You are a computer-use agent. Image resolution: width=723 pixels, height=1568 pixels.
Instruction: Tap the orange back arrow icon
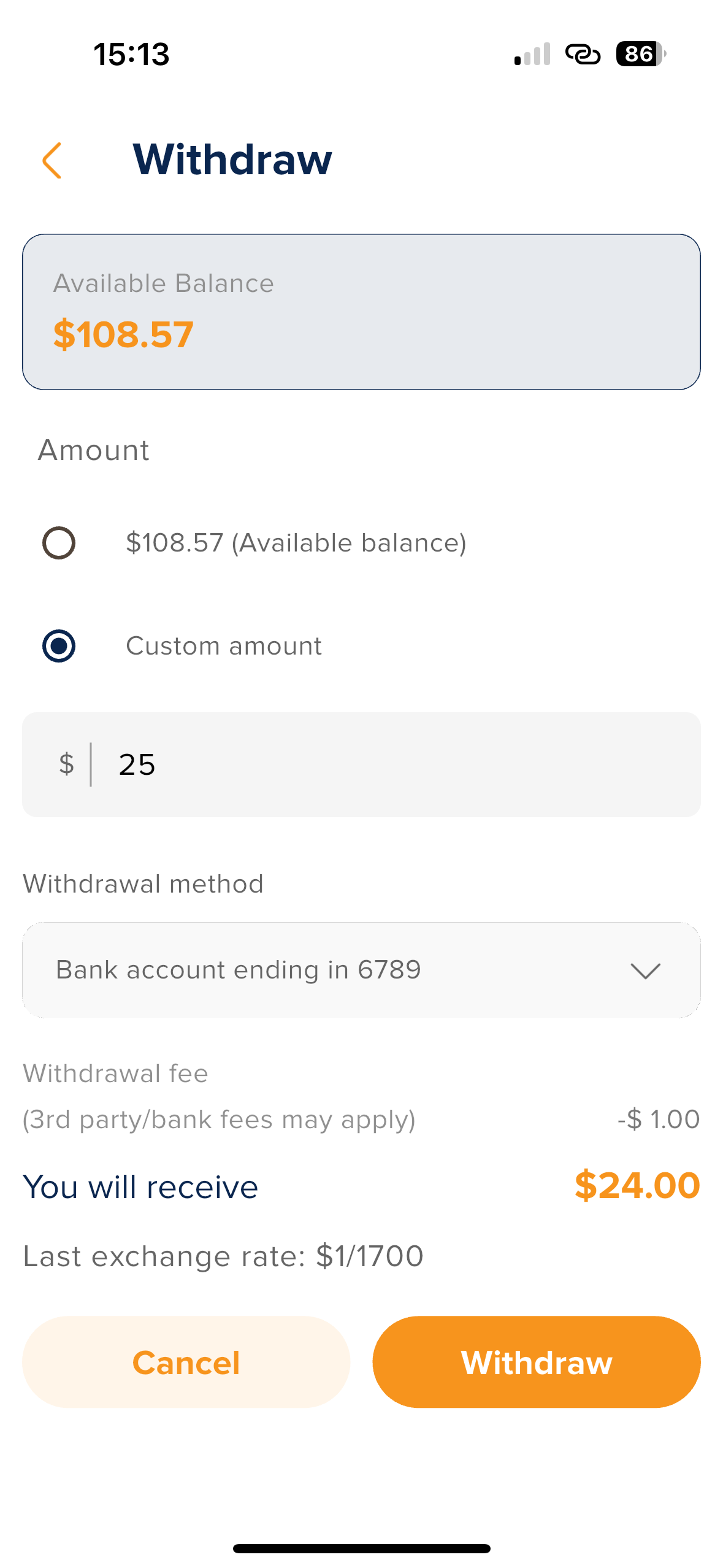pyautogui.click(x=52, y=160)
